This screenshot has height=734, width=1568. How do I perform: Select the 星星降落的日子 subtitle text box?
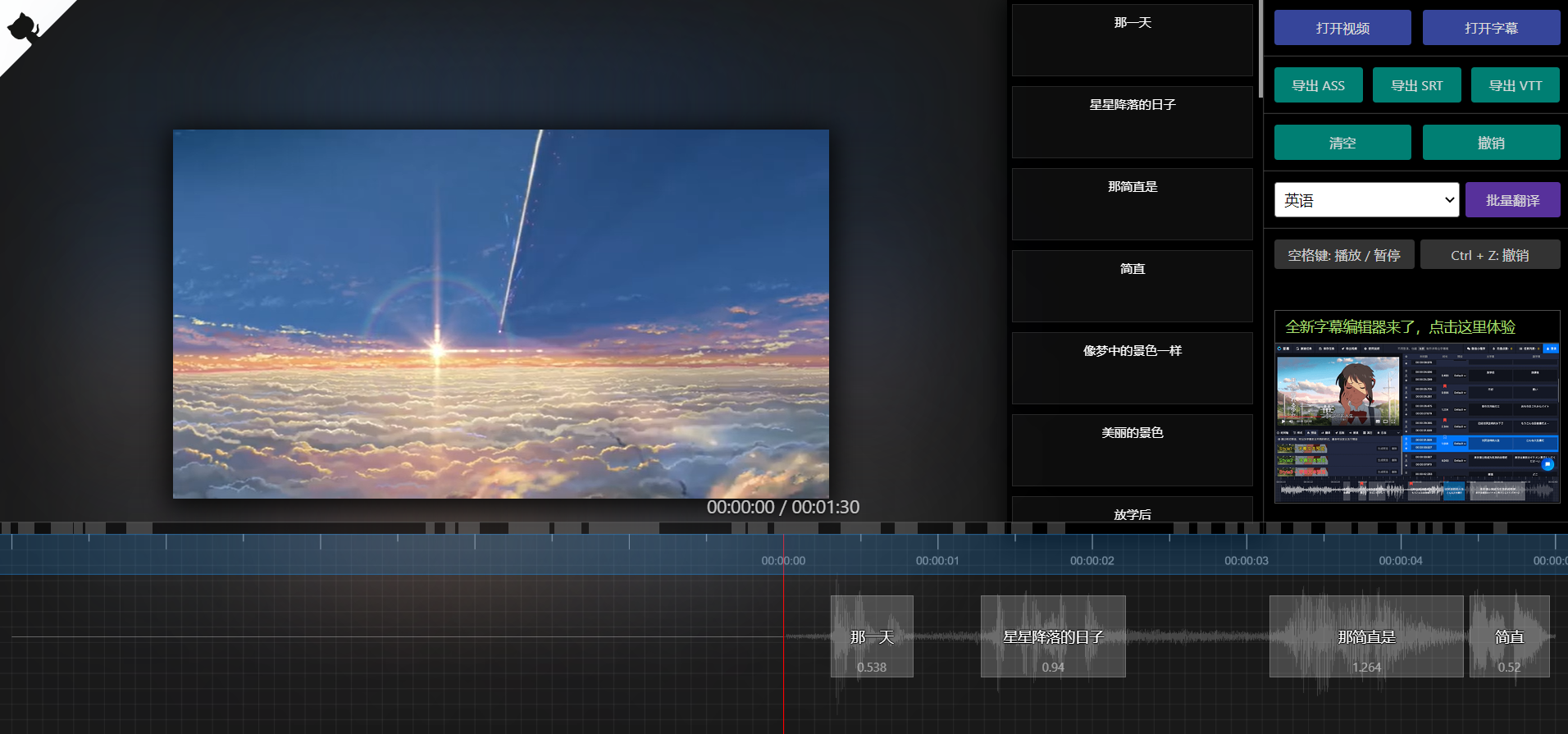point(1132,122)
